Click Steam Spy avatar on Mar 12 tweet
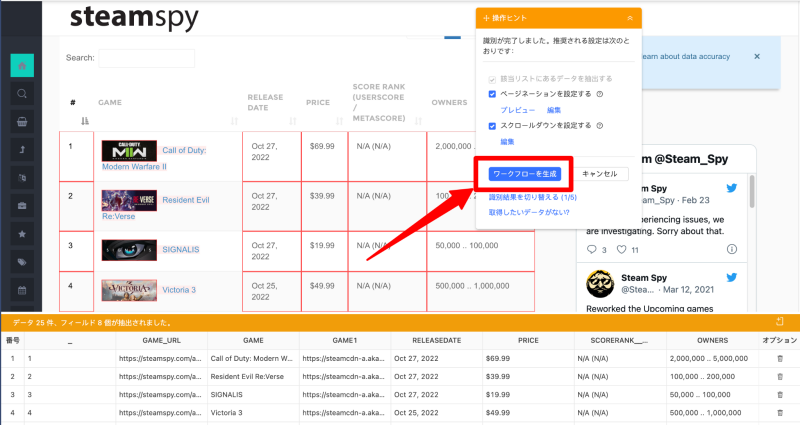Image resolution: width=800 pixels, height=425 pixels. [600, 284]
